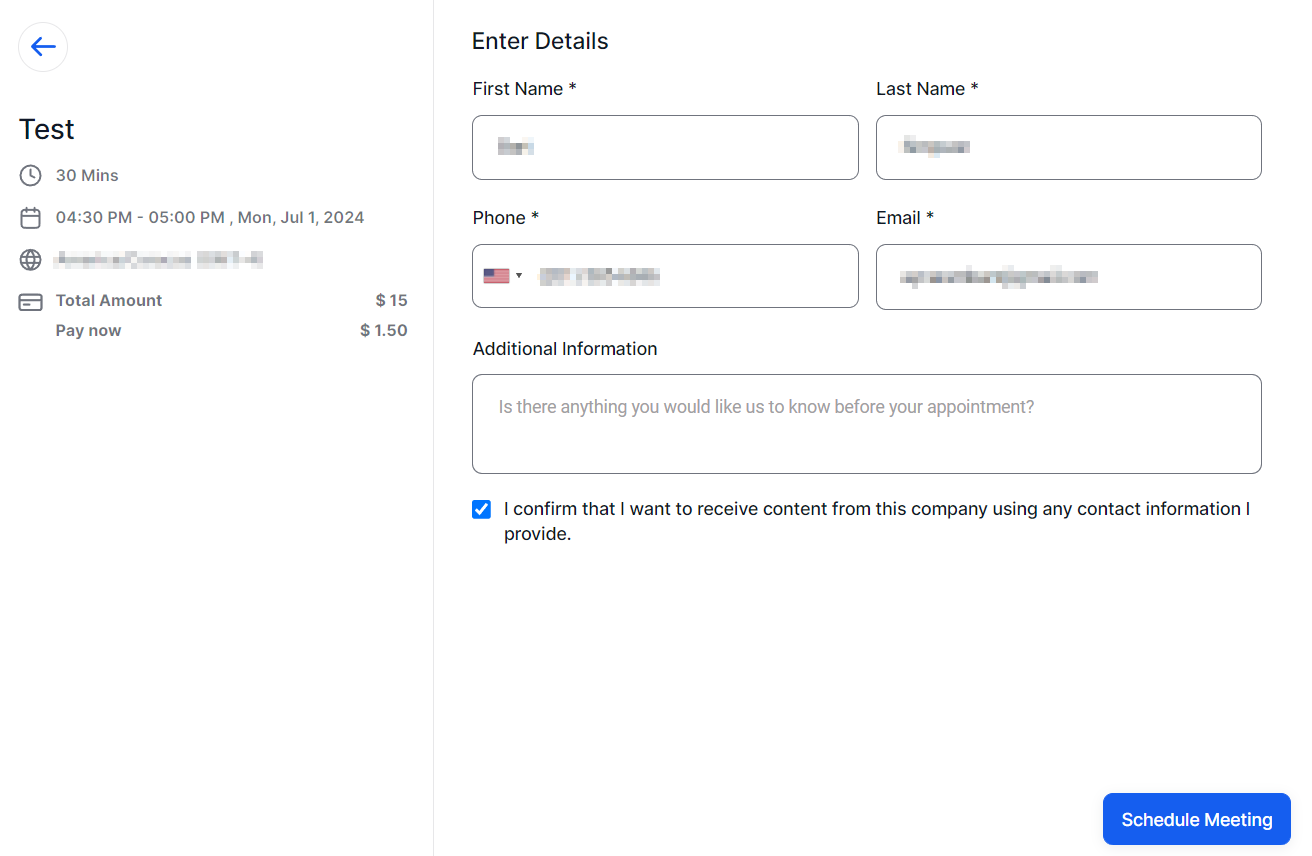Click the '$ 15' total value
Screen dimensions: 1312x856
(x=392, y=301)
